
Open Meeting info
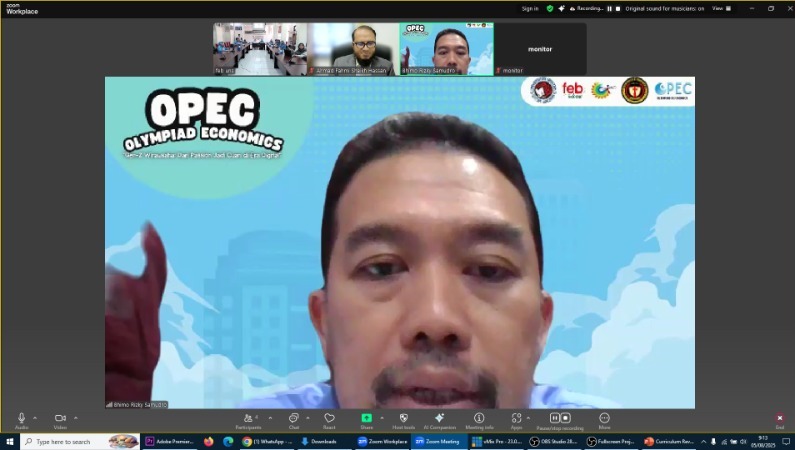[479, 420]
